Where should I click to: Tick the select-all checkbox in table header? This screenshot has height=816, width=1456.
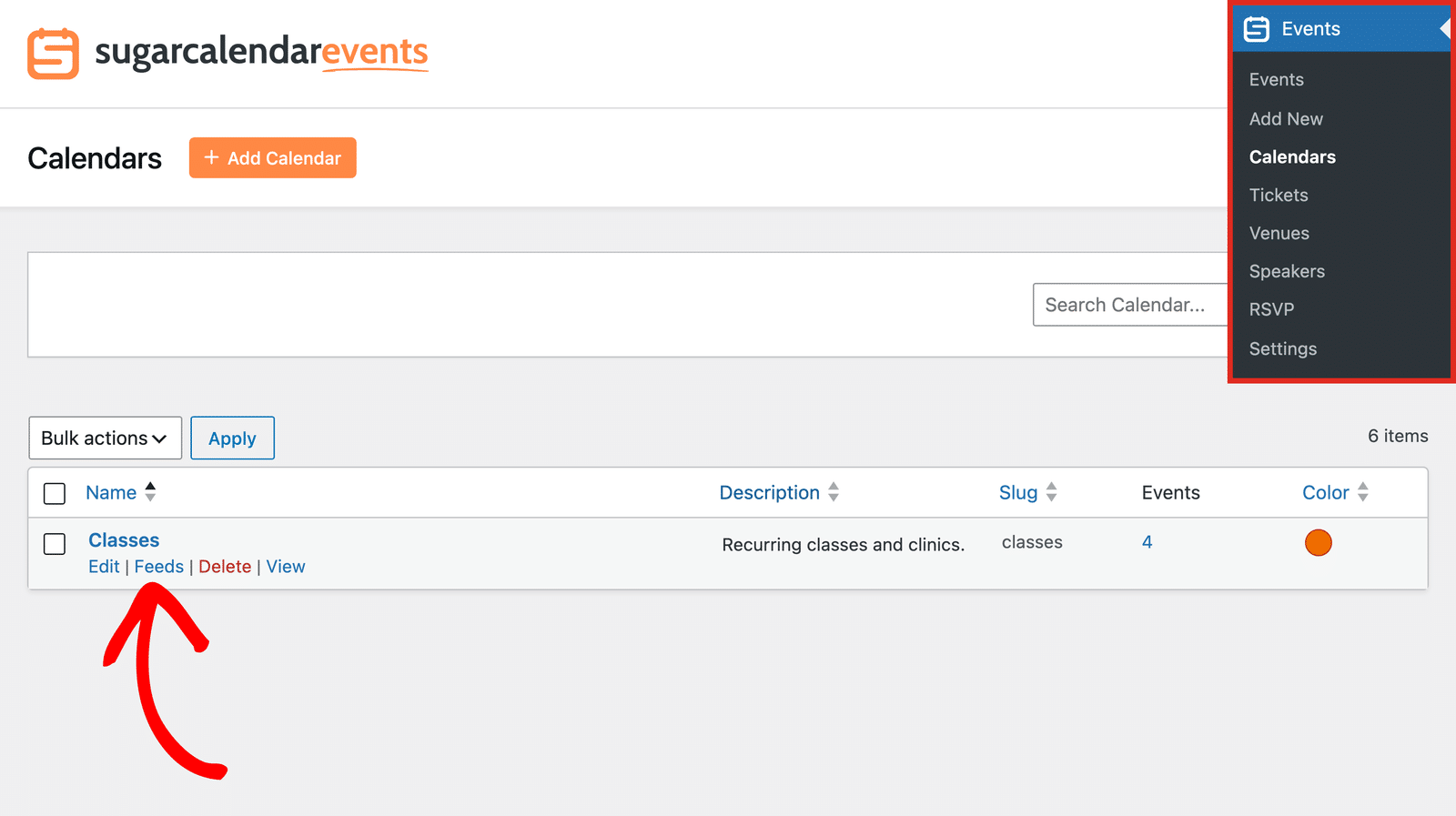coord(55,493)
